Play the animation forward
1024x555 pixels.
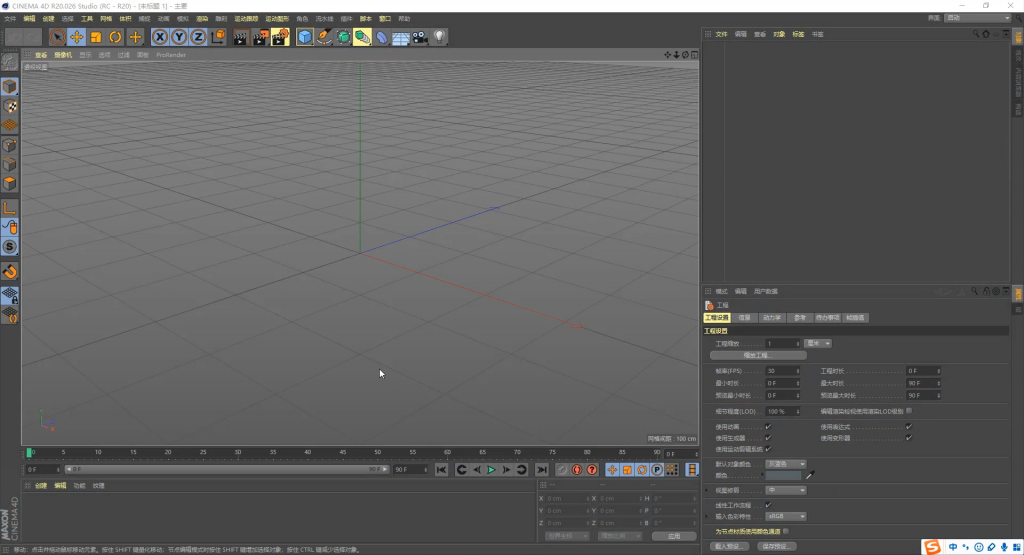[x=491, y=469]
